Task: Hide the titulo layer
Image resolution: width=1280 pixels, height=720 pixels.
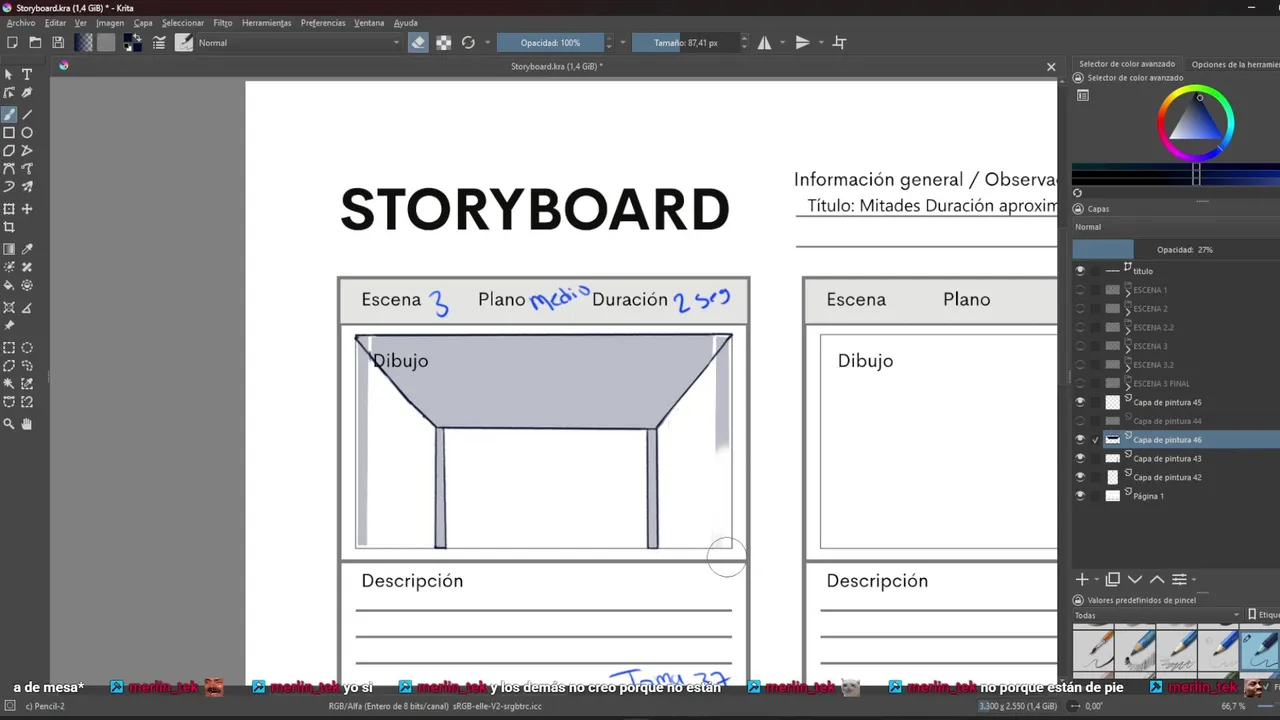Action: (x=1080, y=271)
